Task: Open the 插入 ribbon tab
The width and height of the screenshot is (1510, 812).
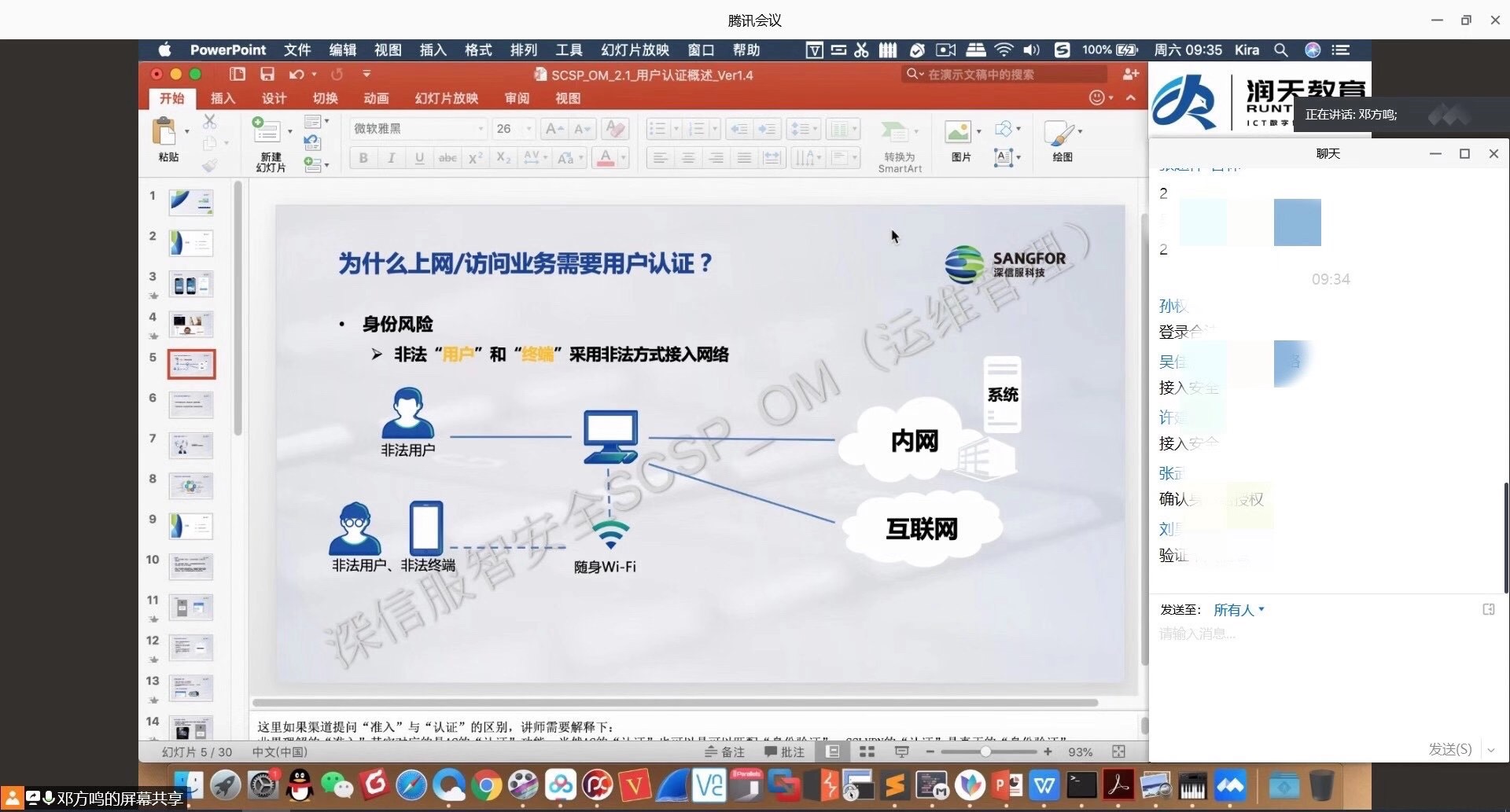Action: point(223,98)
